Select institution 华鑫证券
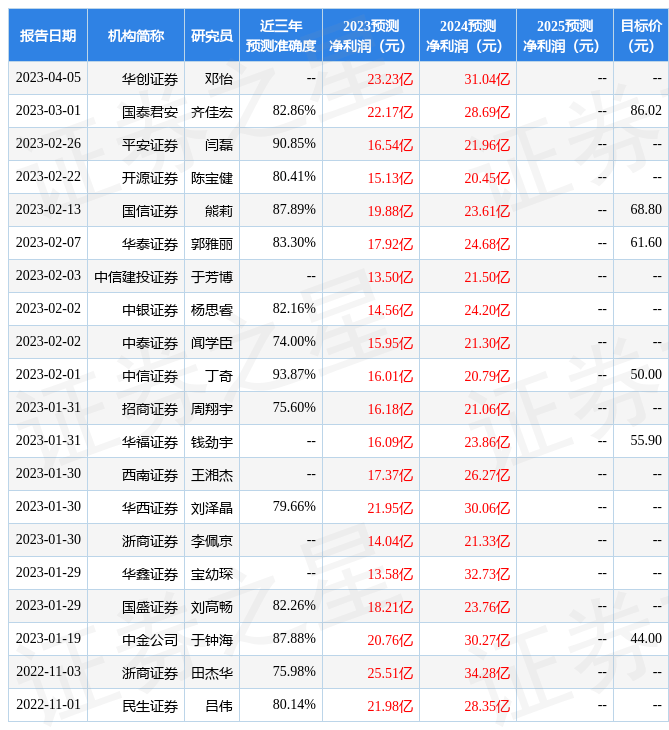This screenshot has height=730, width=669. point(150,575)
